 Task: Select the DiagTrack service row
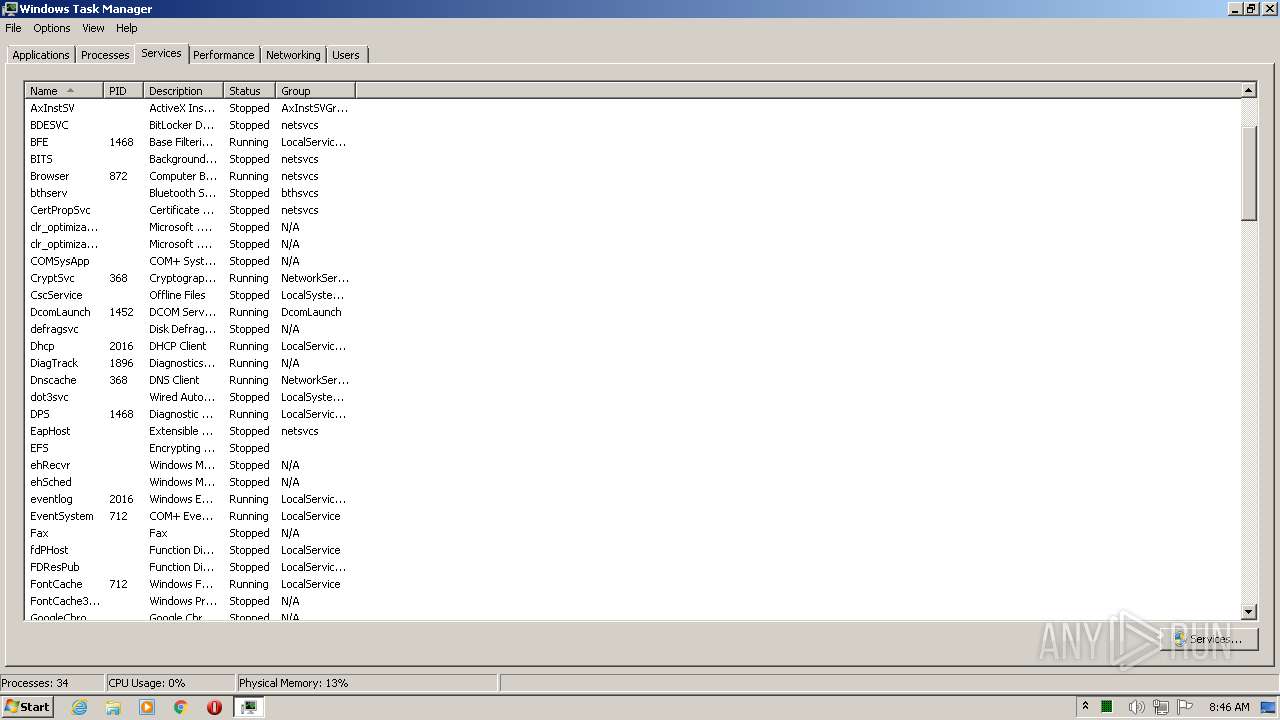pos(190,363)
